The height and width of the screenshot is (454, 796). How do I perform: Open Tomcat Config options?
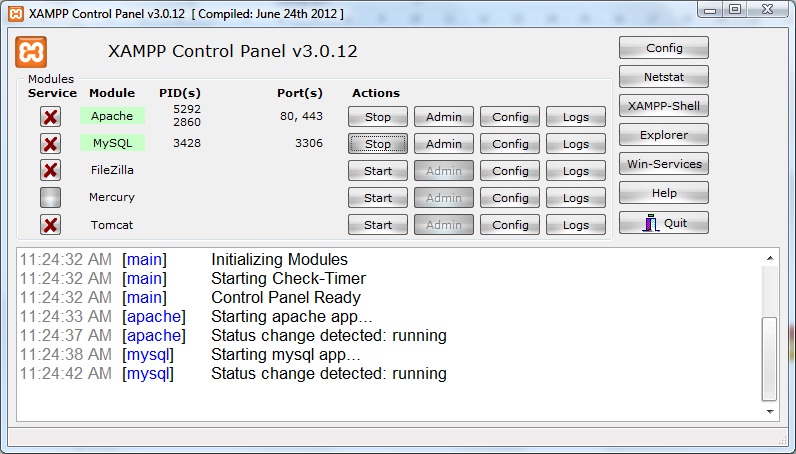[510, 224]
